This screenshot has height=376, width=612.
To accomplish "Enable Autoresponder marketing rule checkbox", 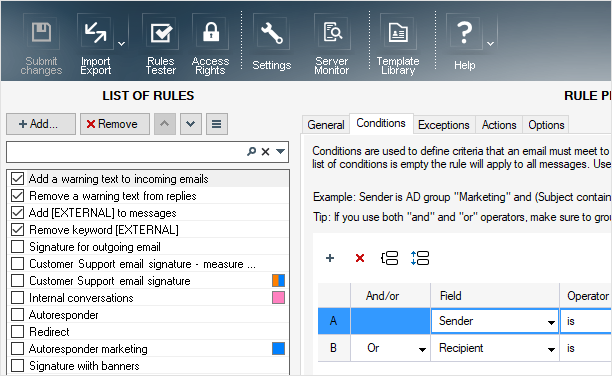I will click(18, 349).
